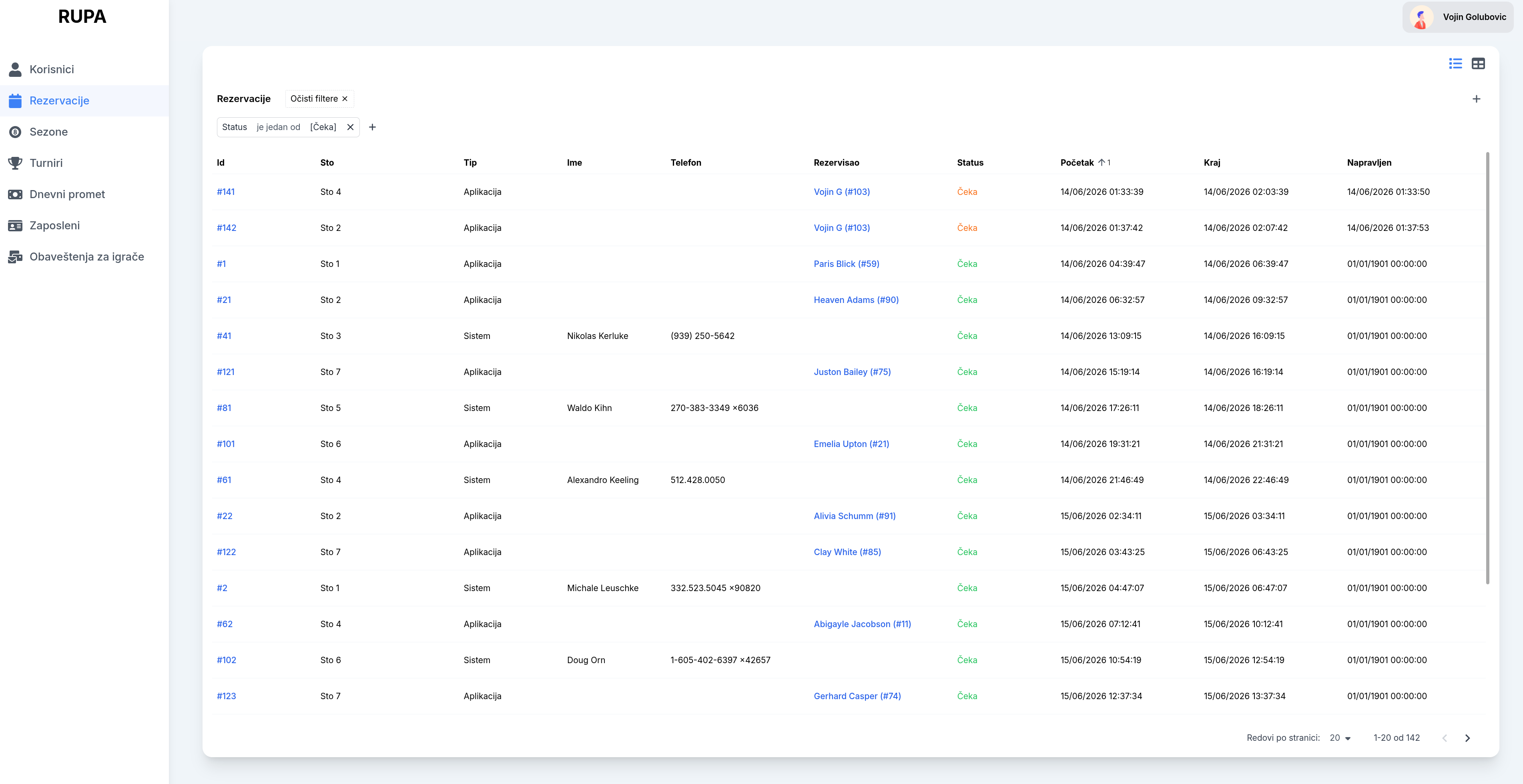Open Dnevni promet menu item
1523x784 pixels.
point(84,194)
